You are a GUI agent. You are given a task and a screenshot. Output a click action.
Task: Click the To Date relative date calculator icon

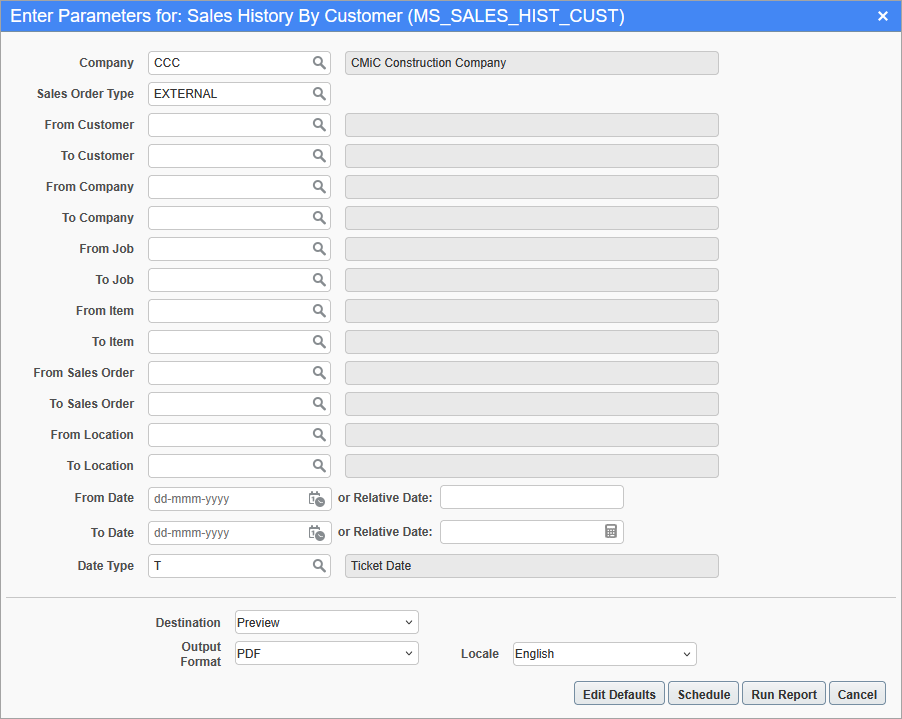pos(611,532)
